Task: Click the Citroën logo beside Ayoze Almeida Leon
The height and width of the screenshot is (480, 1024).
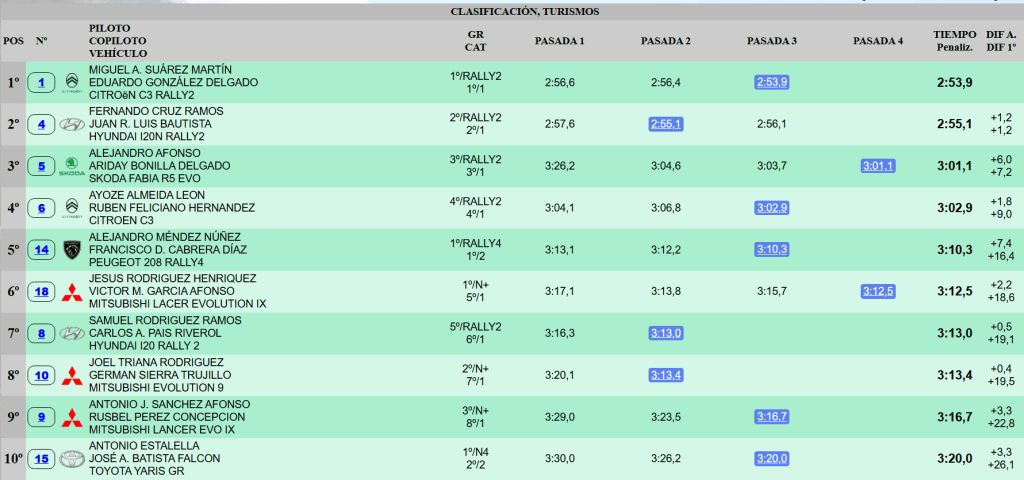Action: (x=71, y=208)
